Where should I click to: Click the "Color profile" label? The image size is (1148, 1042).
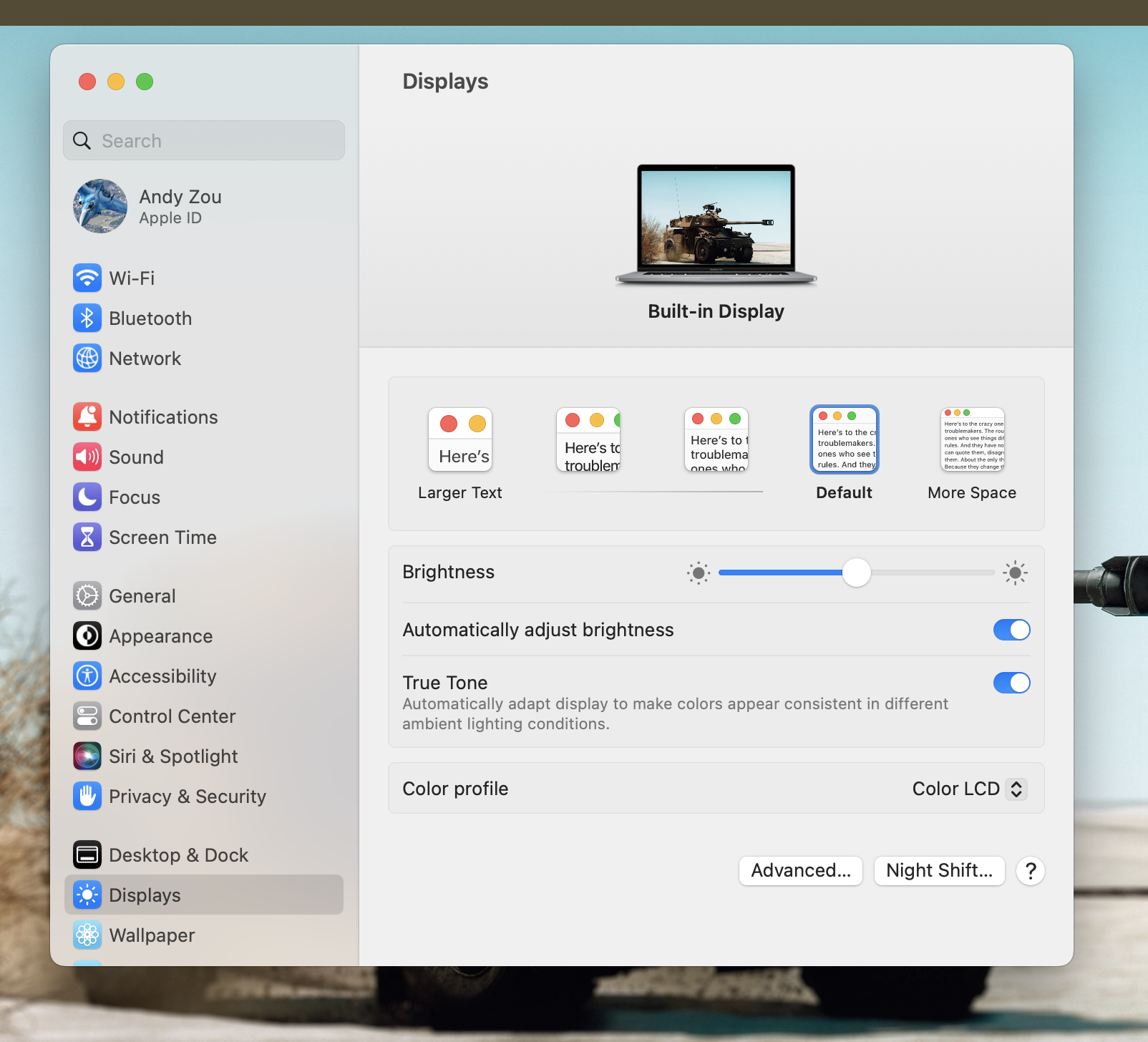(x=455, y=789)
